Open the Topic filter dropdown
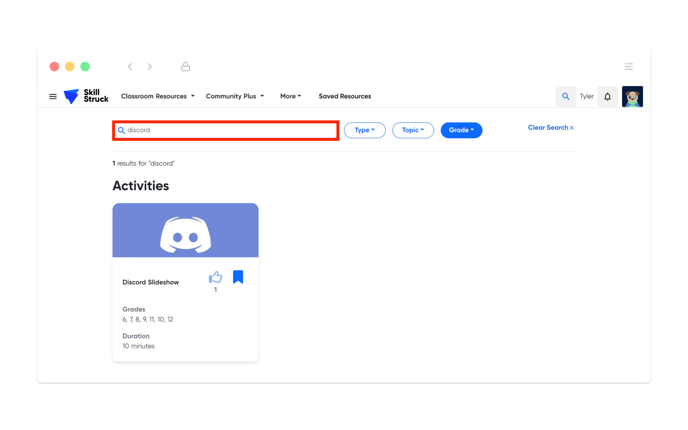 click(413, 130)
